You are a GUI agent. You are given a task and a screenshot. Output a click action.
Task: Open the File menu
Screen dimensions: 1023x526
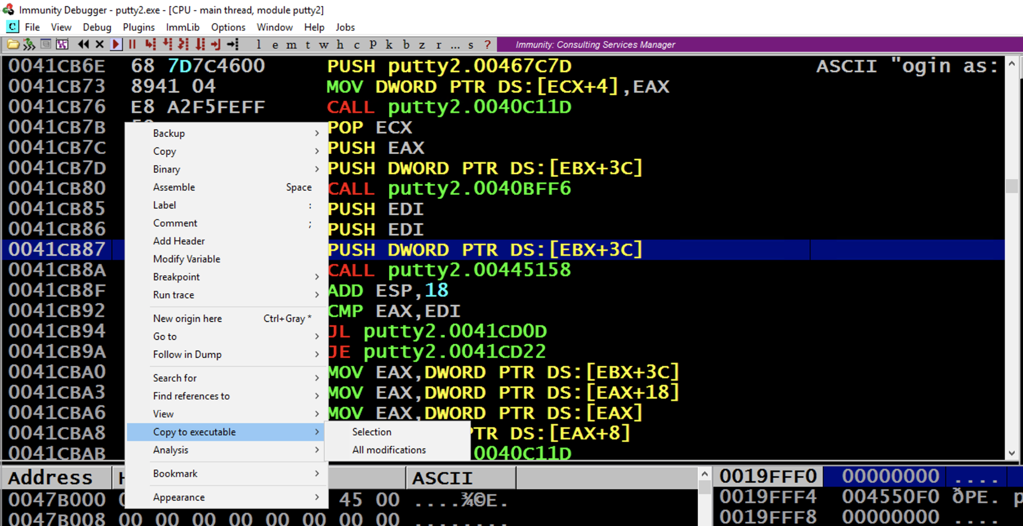[x=32, y=27]
